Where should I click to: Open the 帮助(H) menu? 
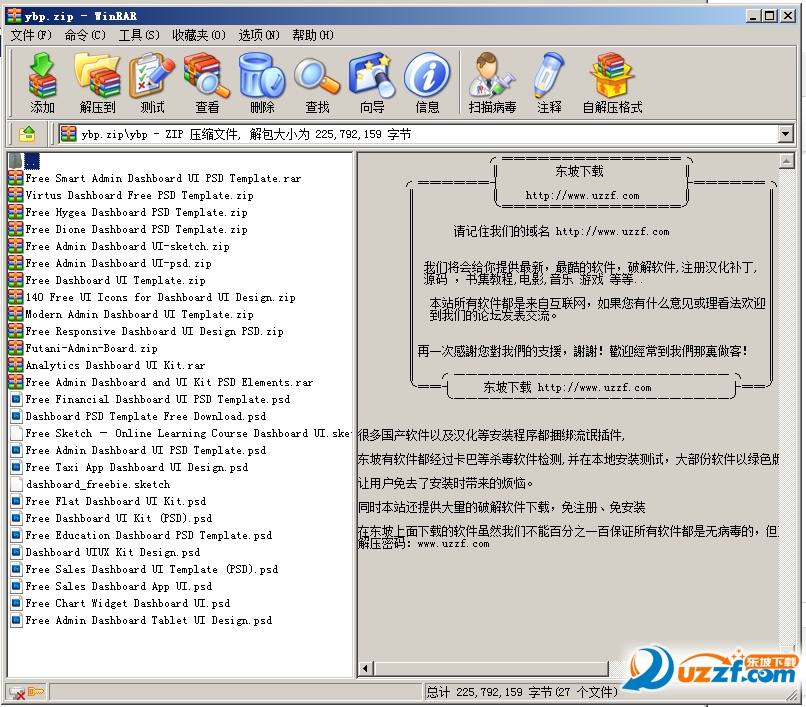click(x=313, y=35)
